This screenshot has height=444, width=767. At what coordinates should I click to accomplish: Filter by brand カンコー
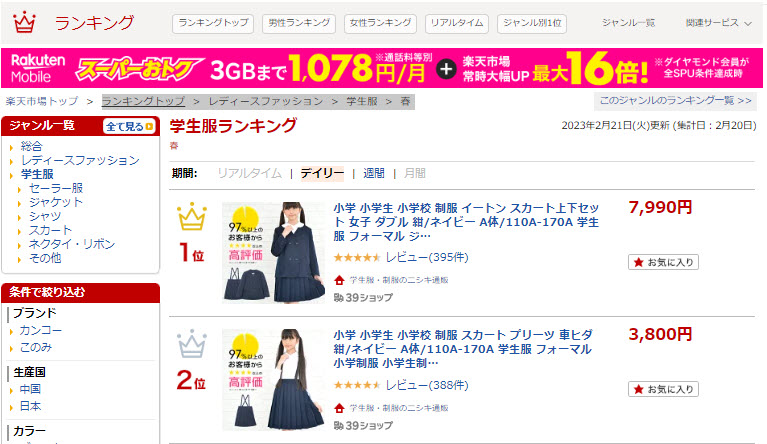[x=40, y=331]
